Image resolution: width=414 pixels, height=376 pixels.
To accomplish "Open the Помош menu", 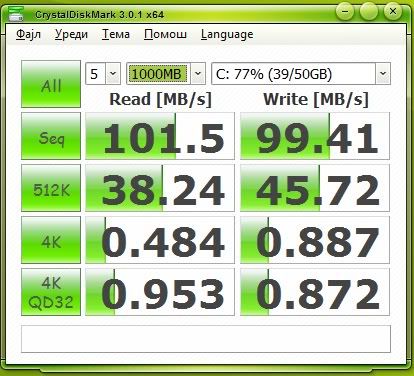I will [165, 34].
